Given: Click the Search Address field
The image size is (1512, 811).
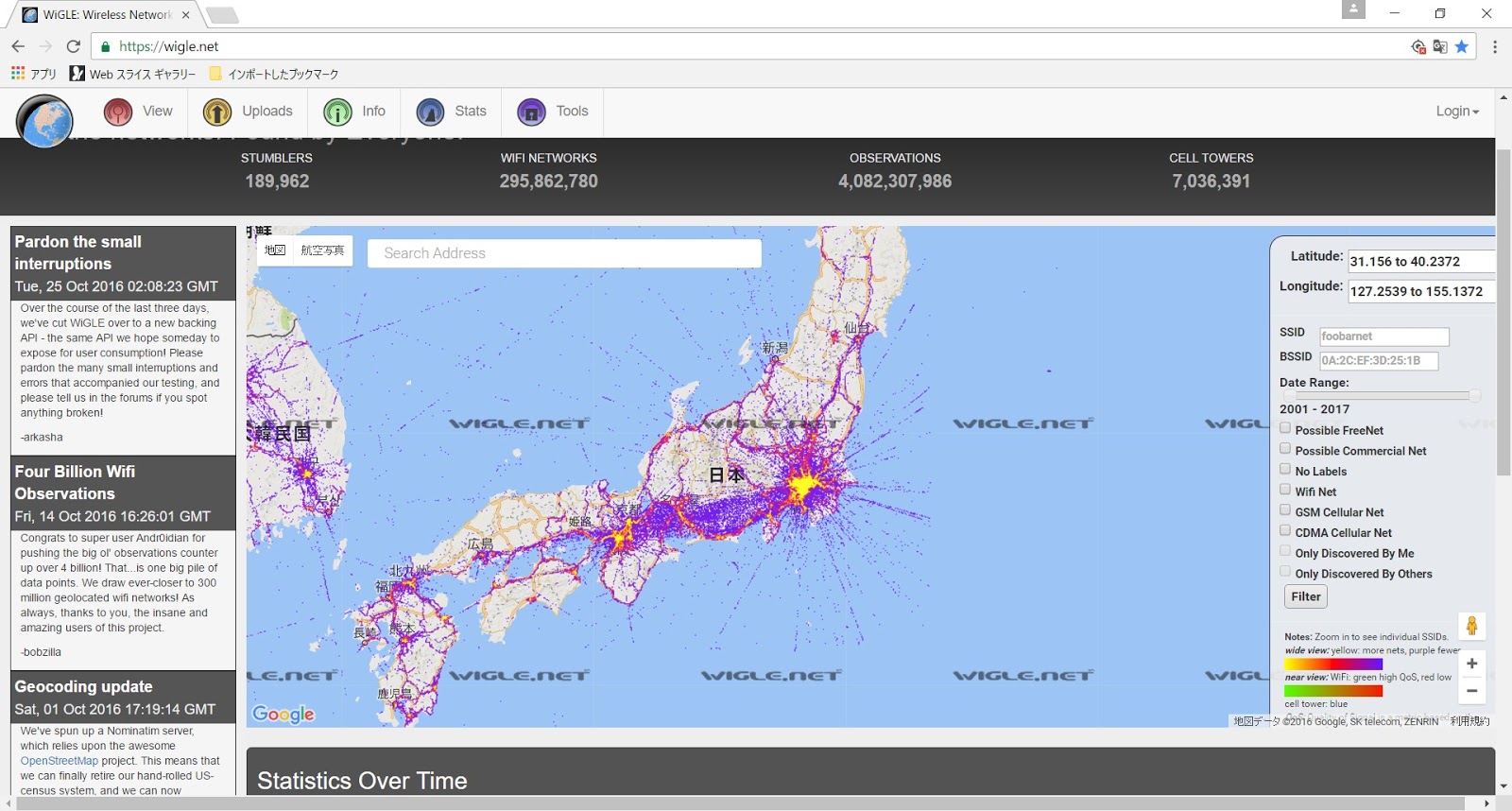Looking at the screenshot, I should pos(564,253).
